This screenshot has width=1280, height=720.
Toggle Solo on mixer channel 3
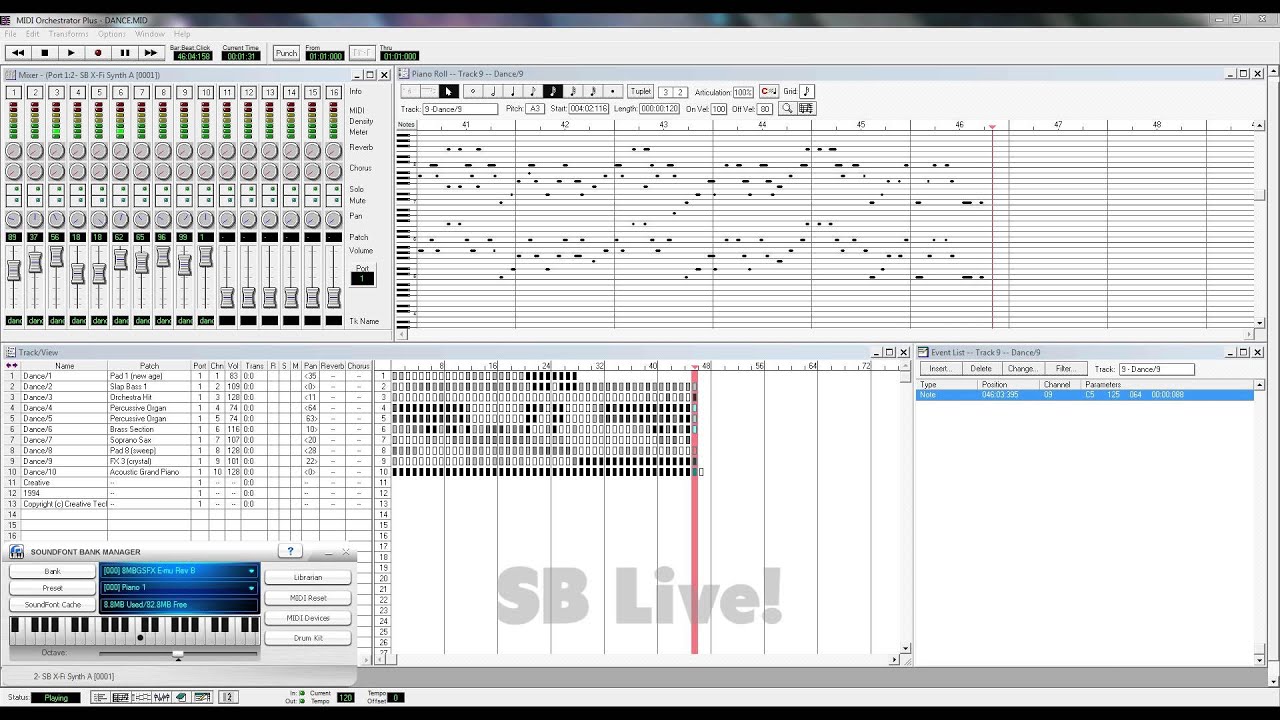pyautogui.click(x=56, y=189)
